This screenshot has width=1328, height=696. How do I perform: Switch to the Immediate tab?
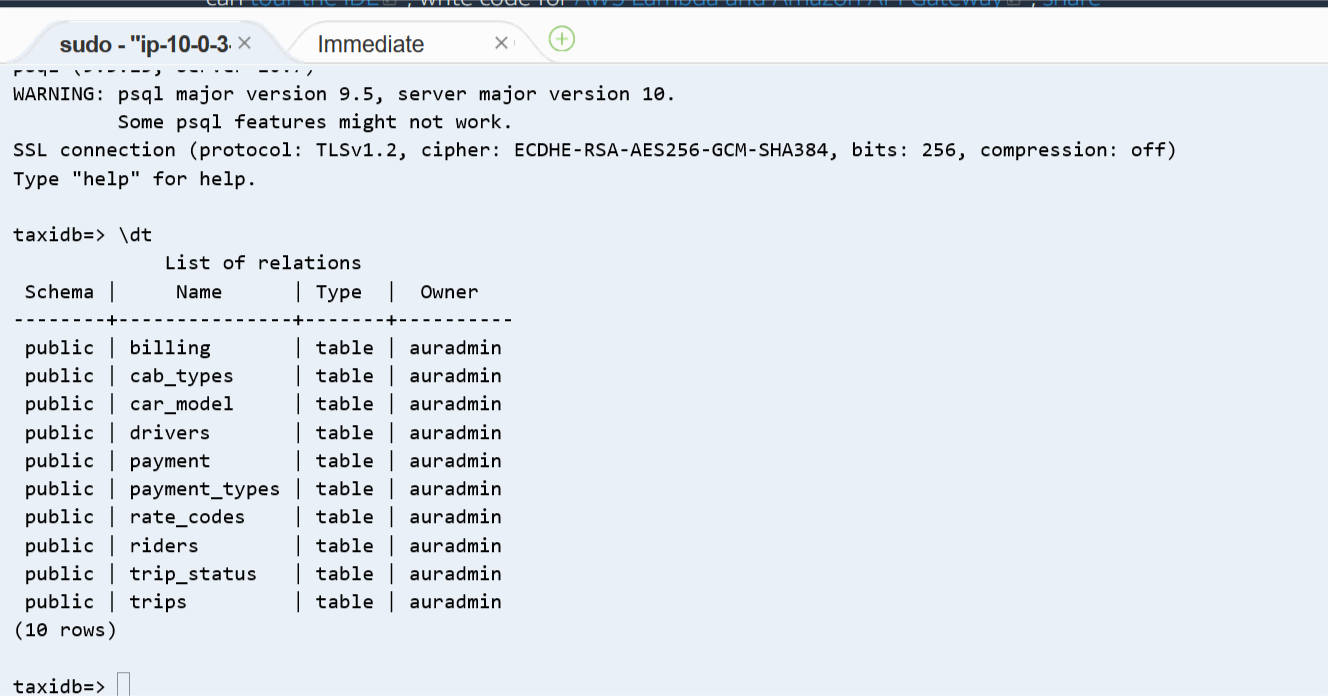tap(370, 44)
